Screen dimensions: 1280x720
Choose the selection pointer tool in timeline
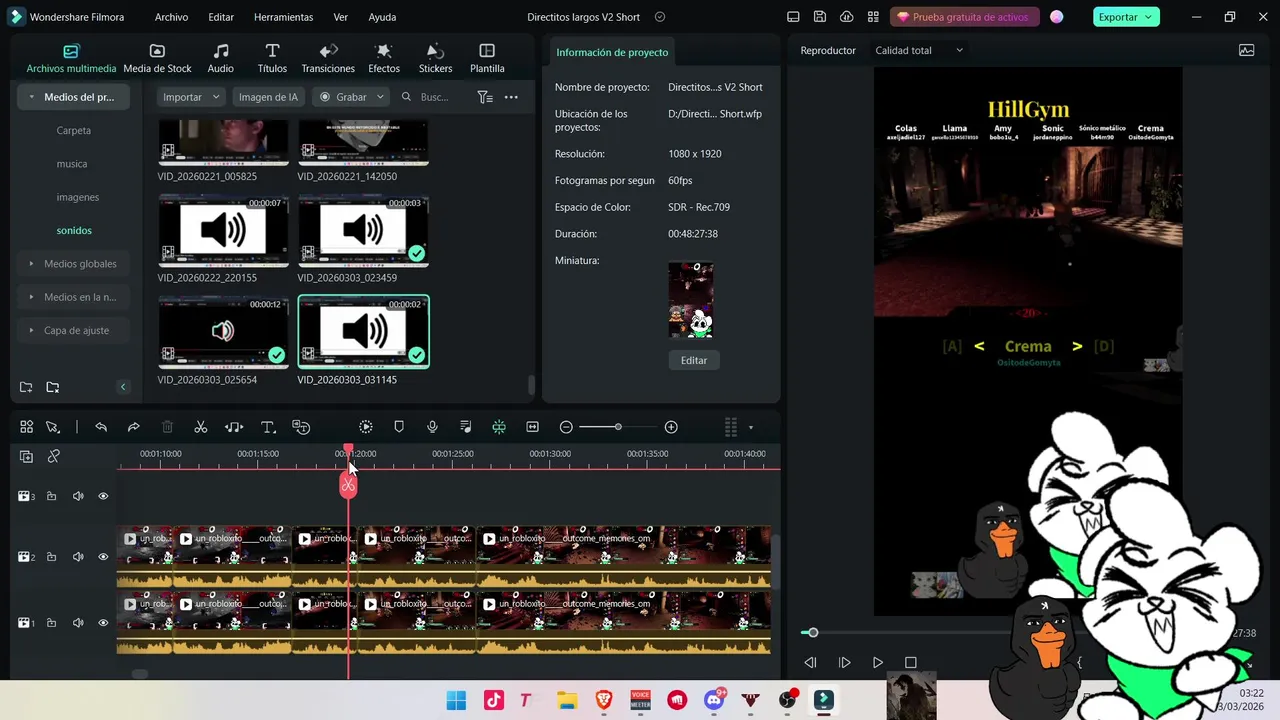click(x=53, y=427)
